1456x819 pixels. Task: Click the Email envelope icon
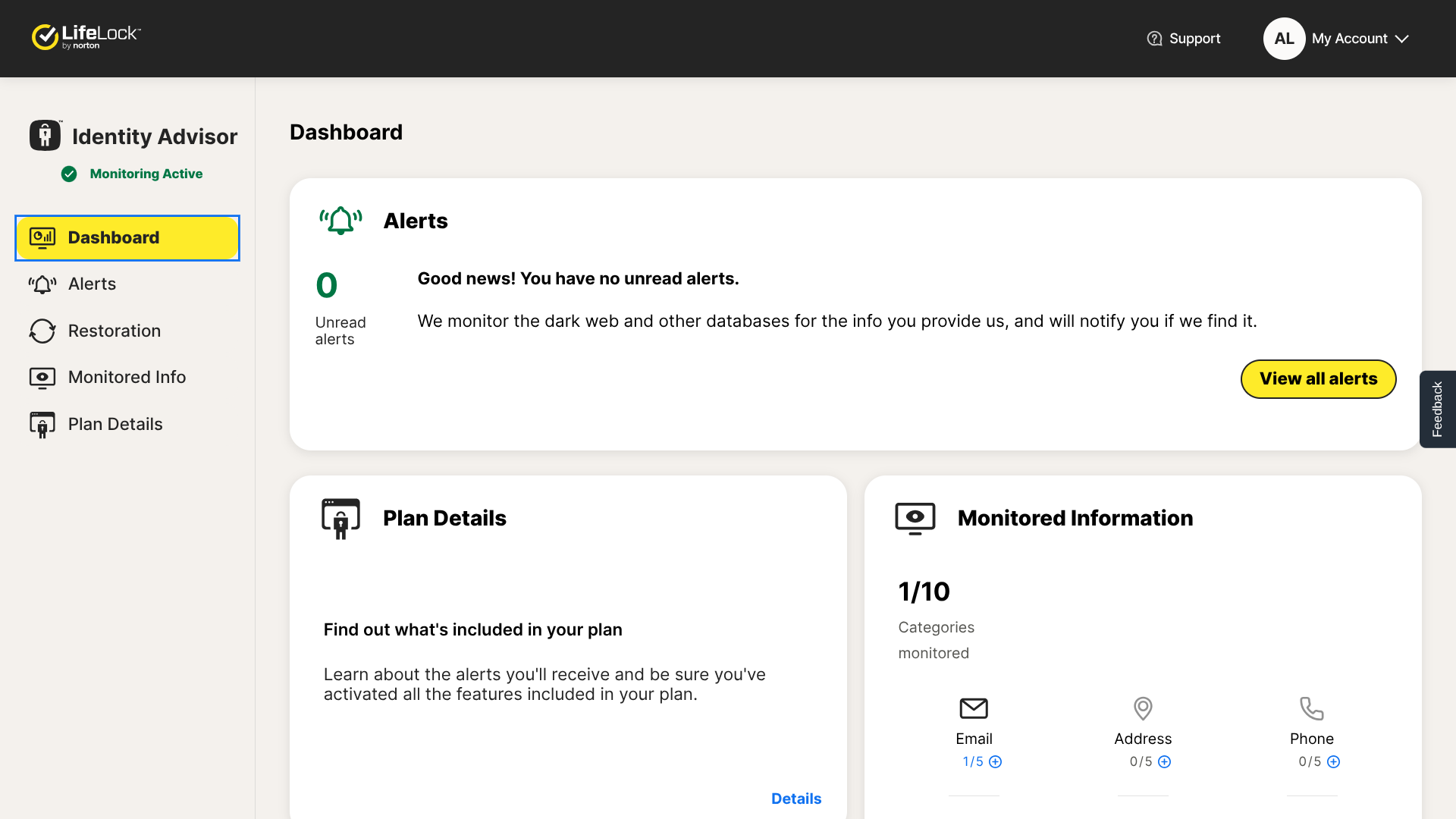click(974, 708)
